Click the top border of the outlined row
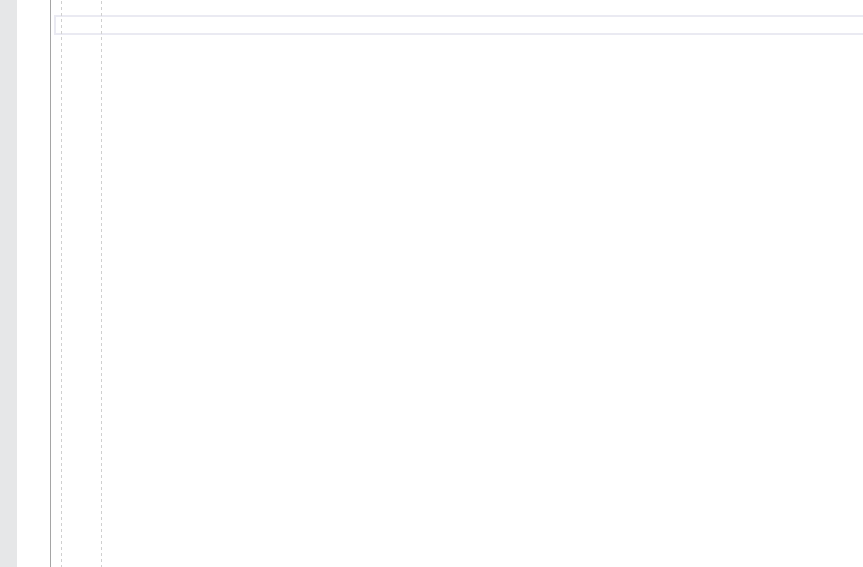The height and width of the screenshot is (567, 863). pos(458,17)
